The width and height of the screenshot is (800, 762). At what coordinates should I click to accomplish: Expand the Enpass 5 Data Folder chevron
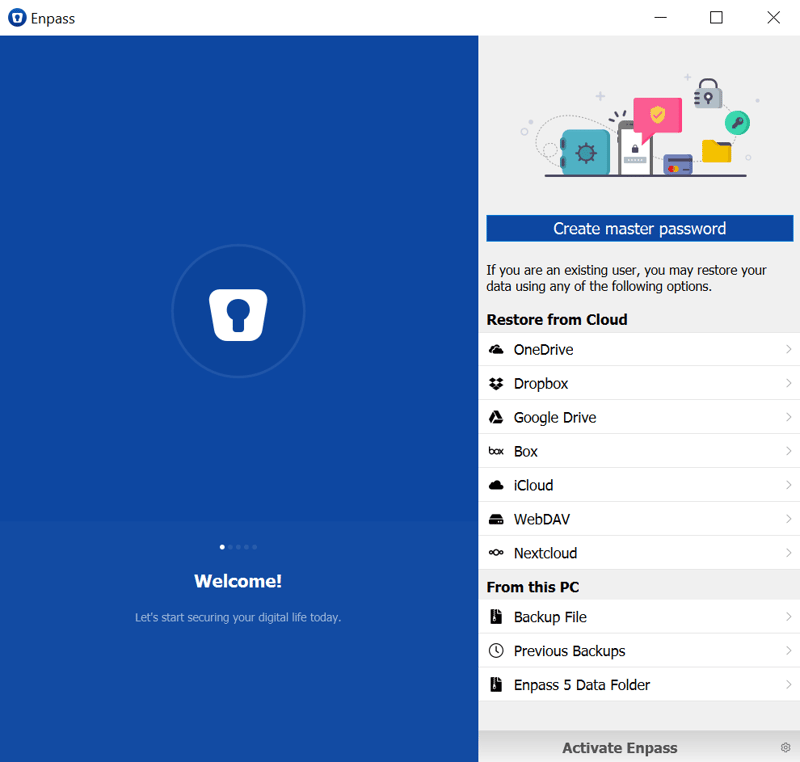pyautogui.click(x=789, y=684)
